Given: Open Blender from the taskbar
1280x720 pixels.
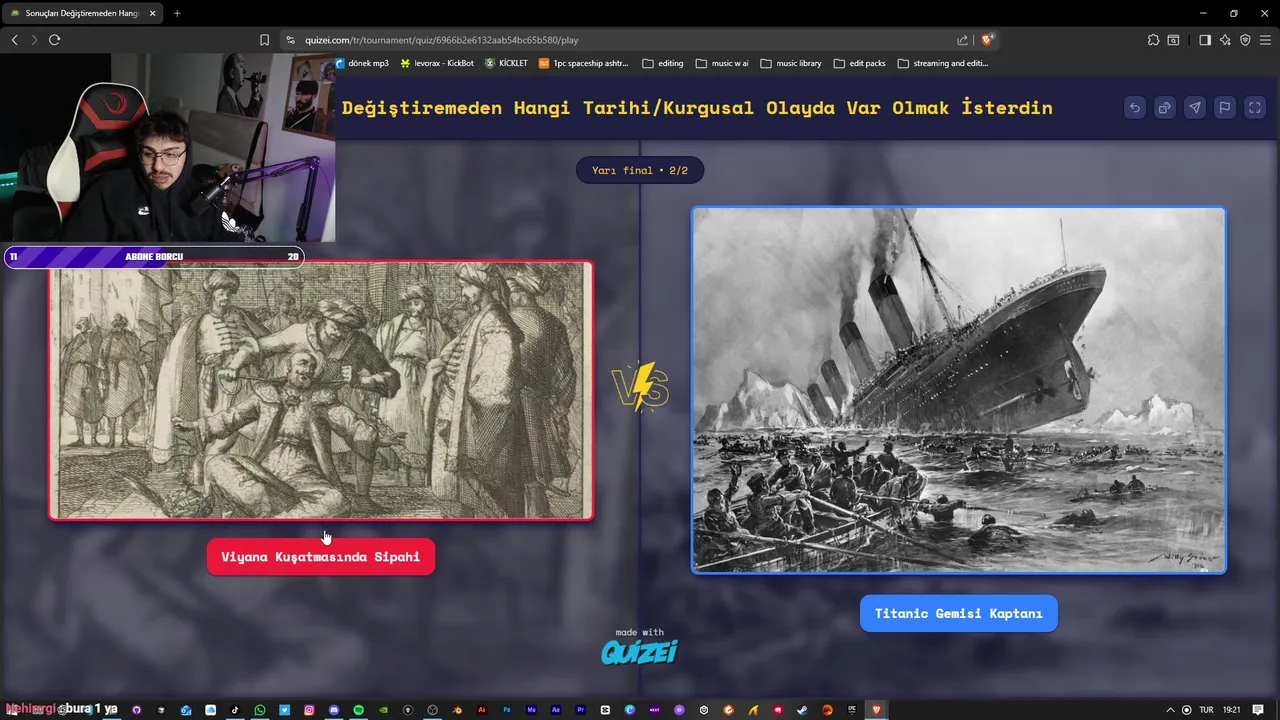Looking at the screenshot, I should pos(457,710).
